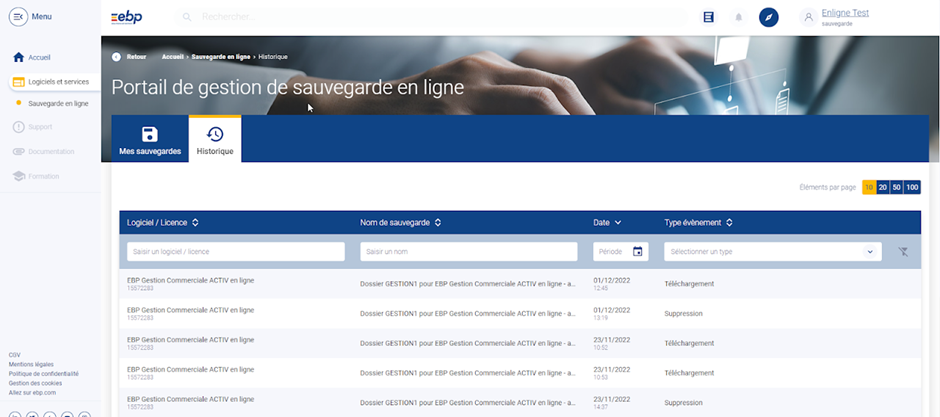Click the Formation graduation cap icon
The width and height of the screenshot is (940, 417).
click(19, 176)
